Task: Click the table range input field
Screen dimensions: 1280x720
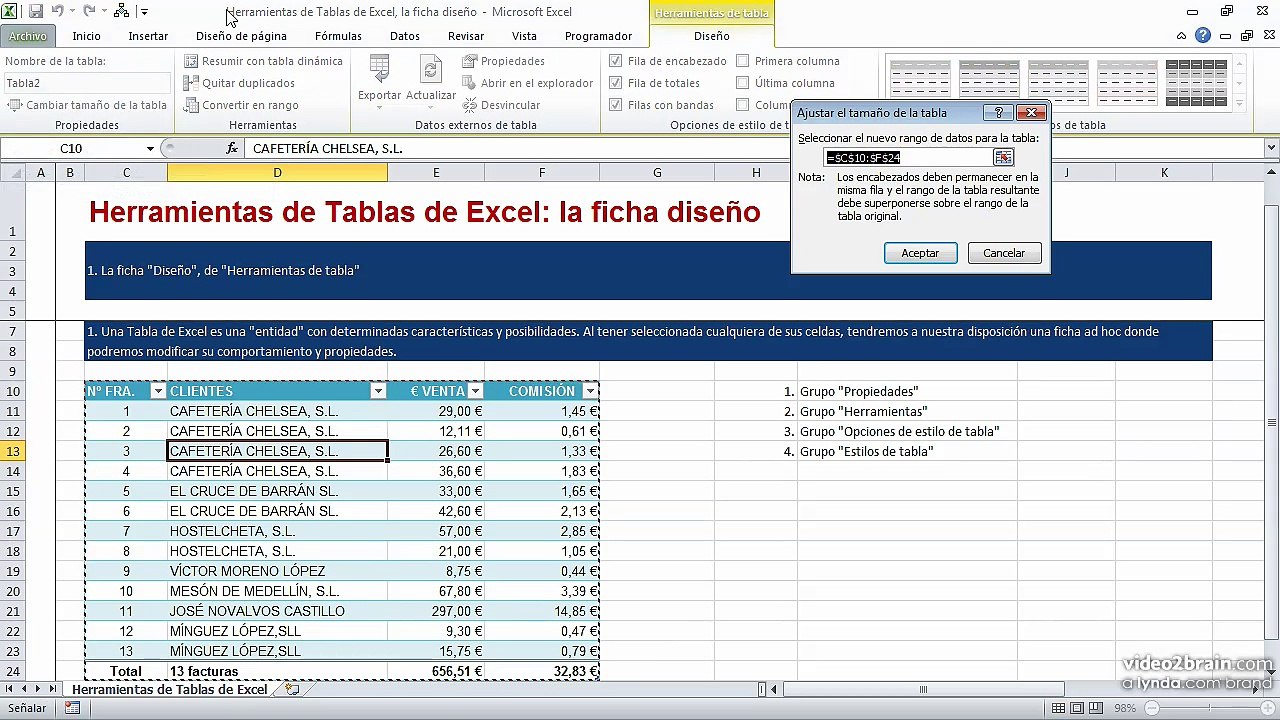Action: pos(908,157)
